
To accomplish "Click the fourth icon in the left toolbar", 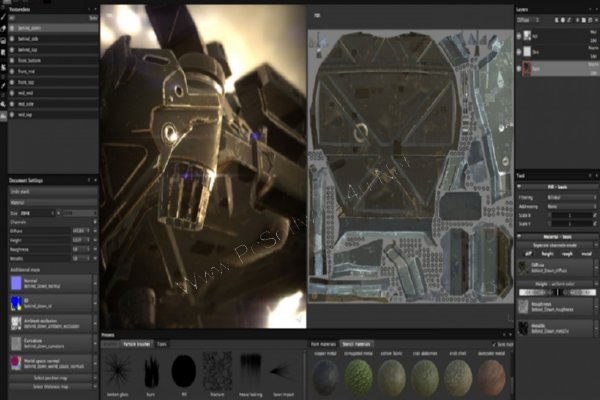I will tap(3, 52).
